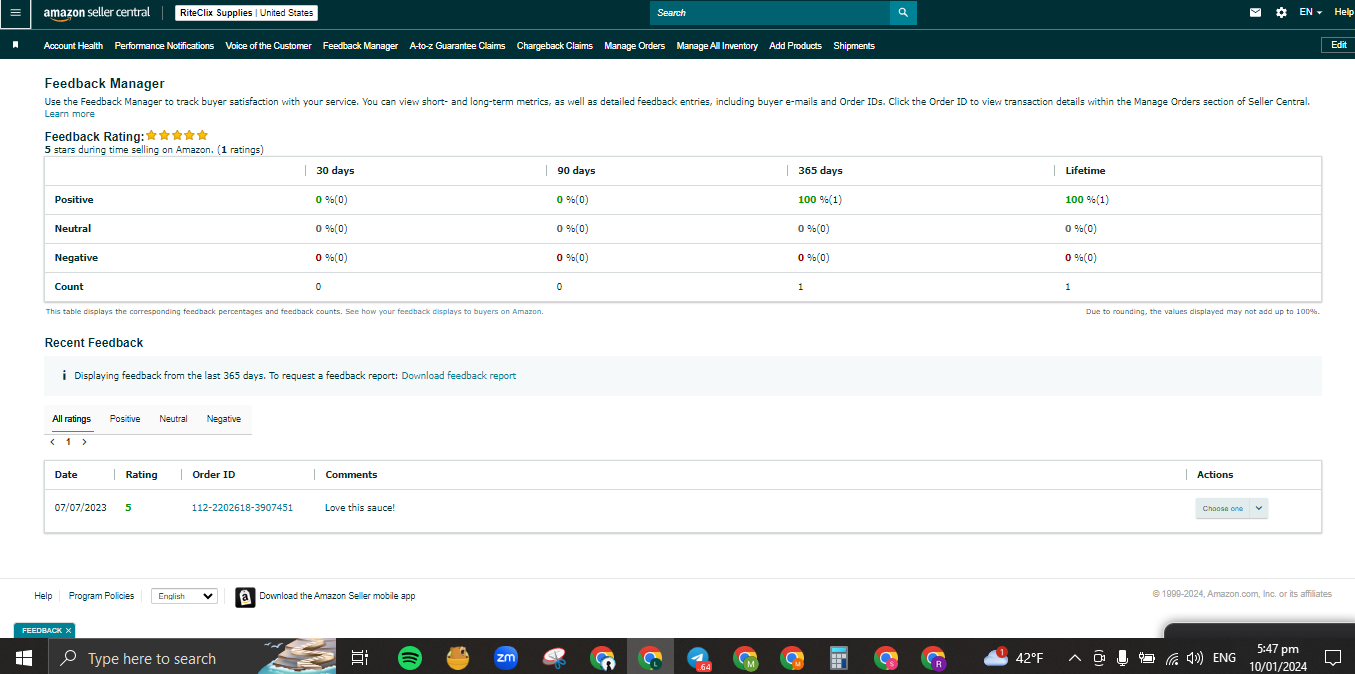Show hidden system tray icons
This screenshot has width=1355, height=674.
coord(1075,658)
